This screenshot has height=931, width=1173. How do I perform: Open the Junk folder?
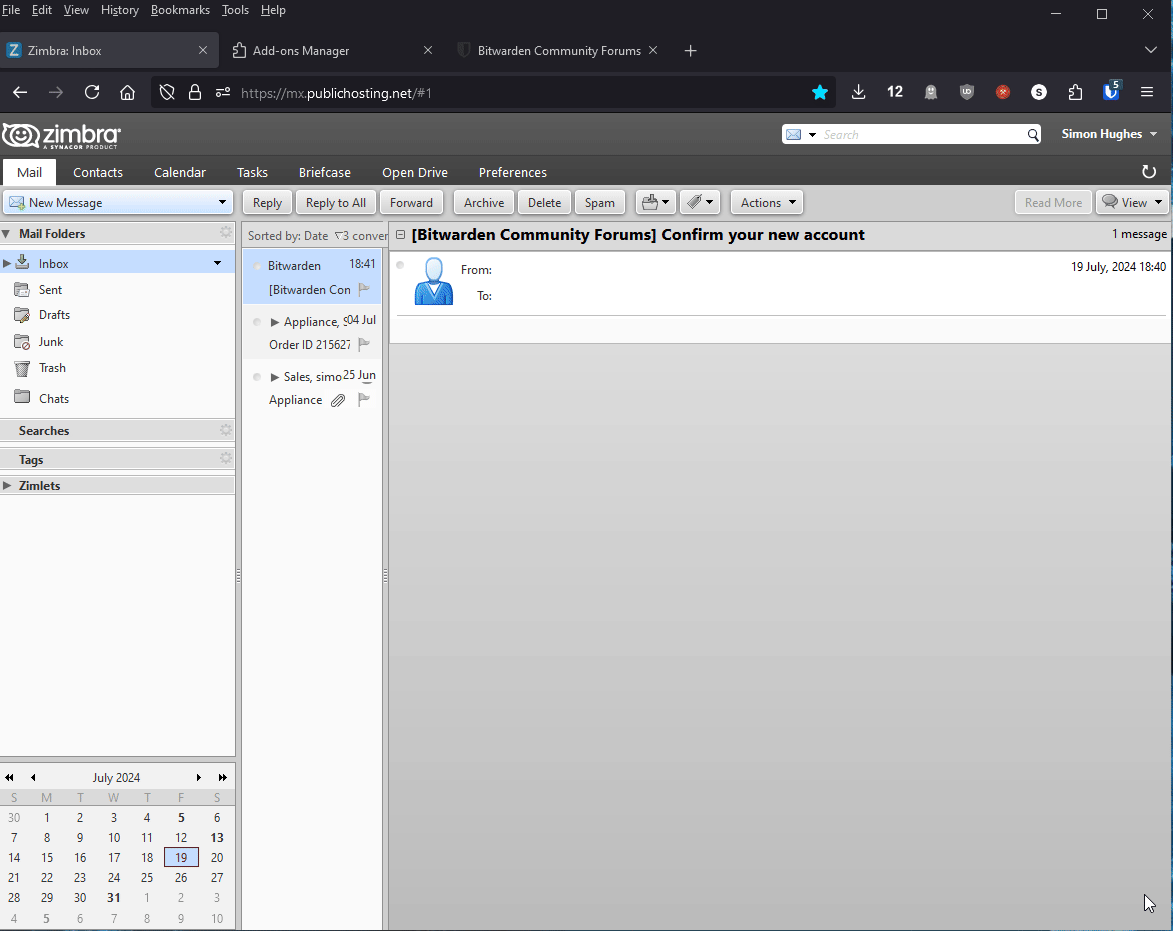click(51, 342)
